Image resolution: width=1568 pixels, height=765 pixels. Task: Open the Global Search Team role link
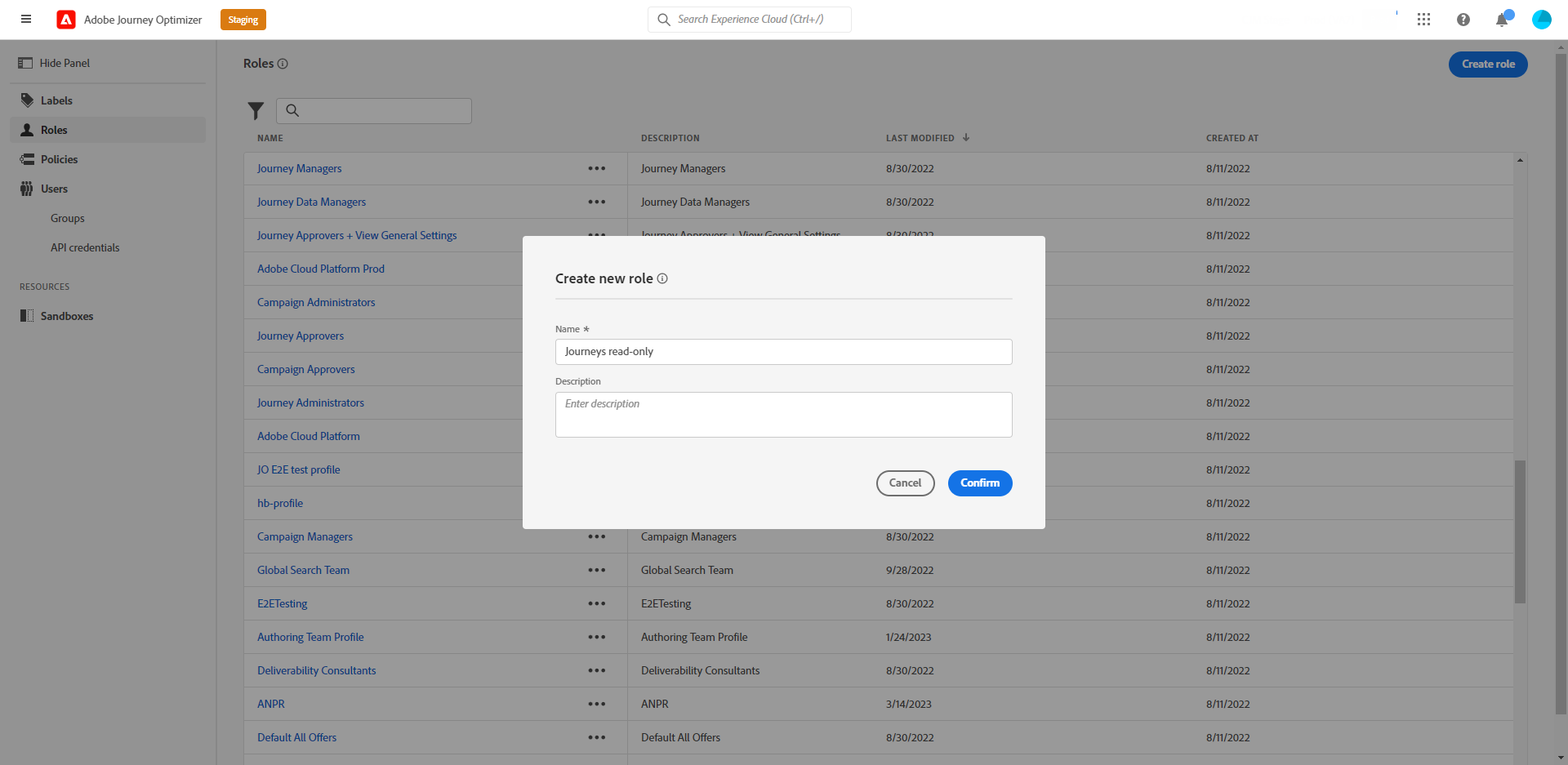(303, 571)
